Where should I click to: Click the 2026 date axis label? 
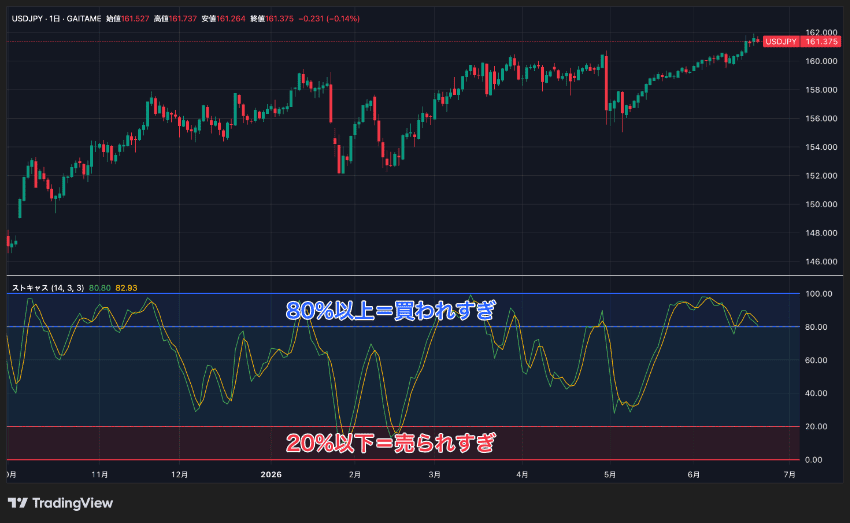tap(271, 474)
